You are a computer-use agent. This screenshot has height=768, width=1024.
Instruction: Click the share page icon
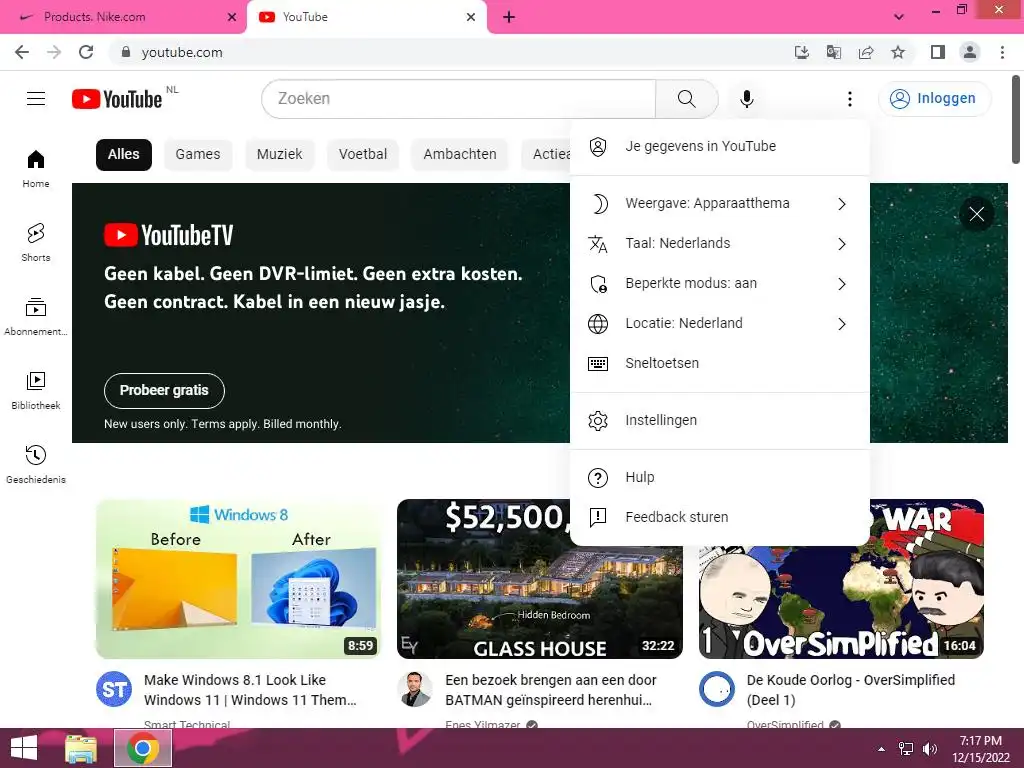point(866,52)
